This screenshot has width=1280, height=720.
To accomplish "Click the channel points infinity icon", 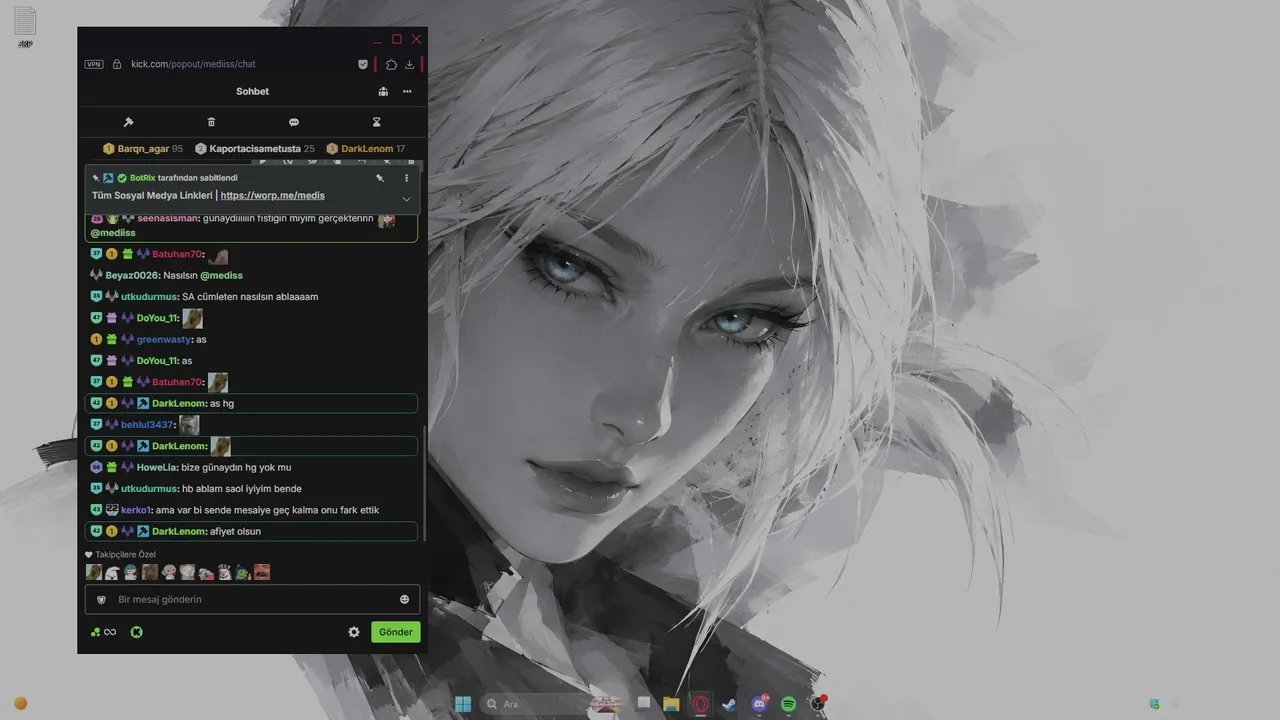I will coord(103,632).
